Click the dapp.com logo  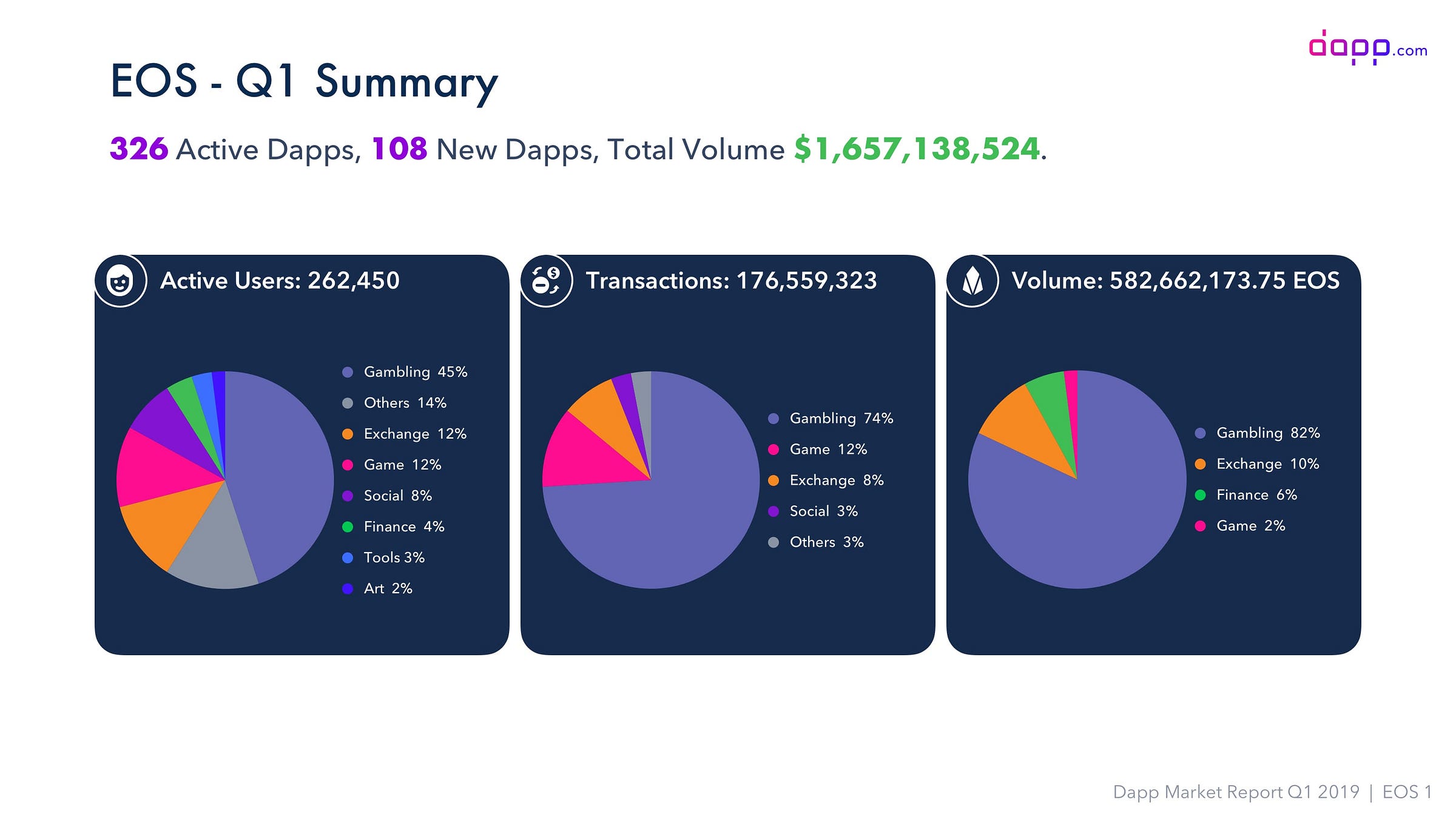tap(1368, 47)
